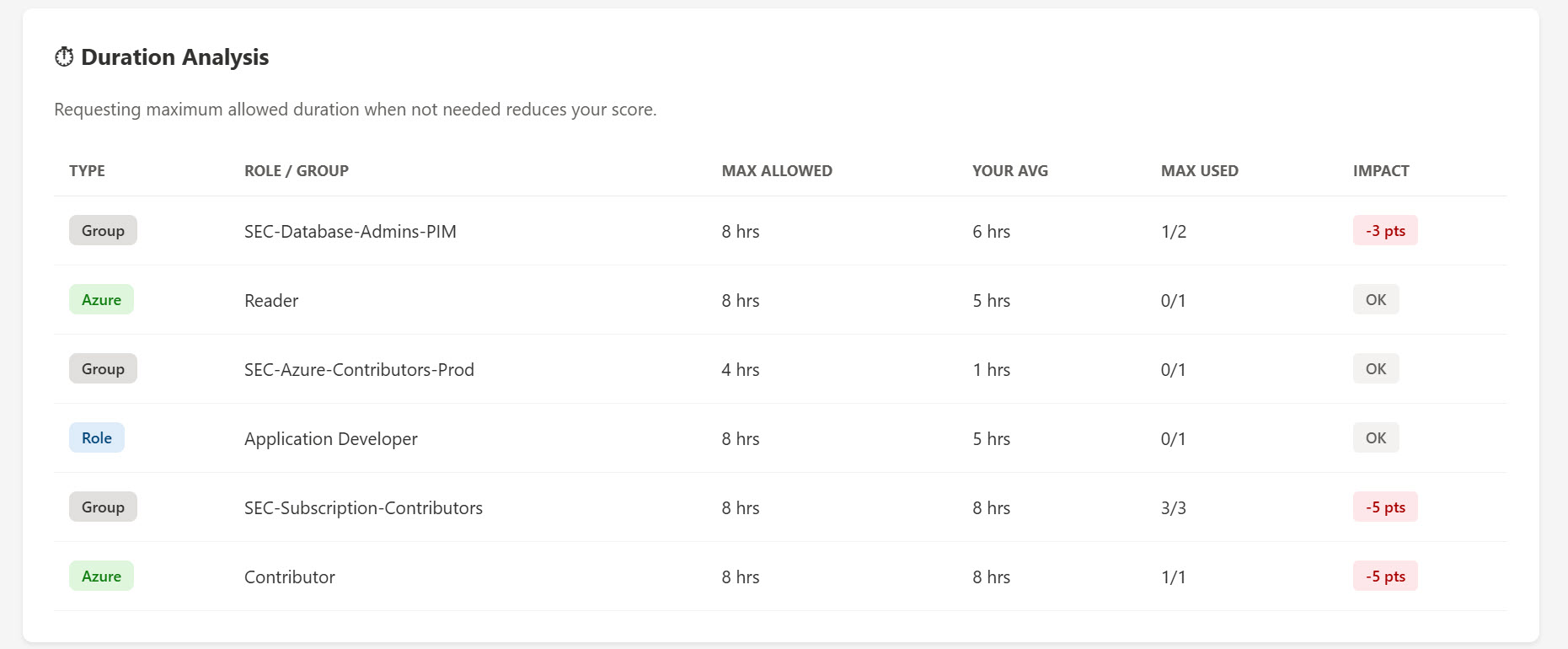Click the Azure badge in the Contributor row

coord(101,577)
